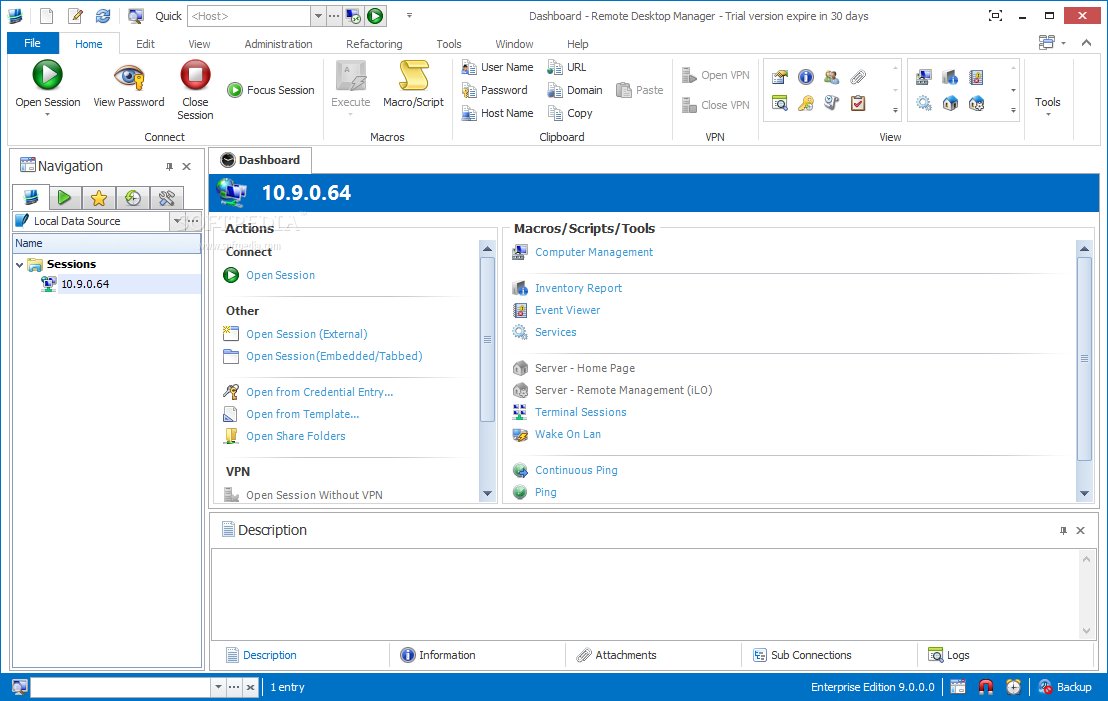1108x701 pixels.
Task: Copy User Name to clipboard
Action: (x=497, y=67)
